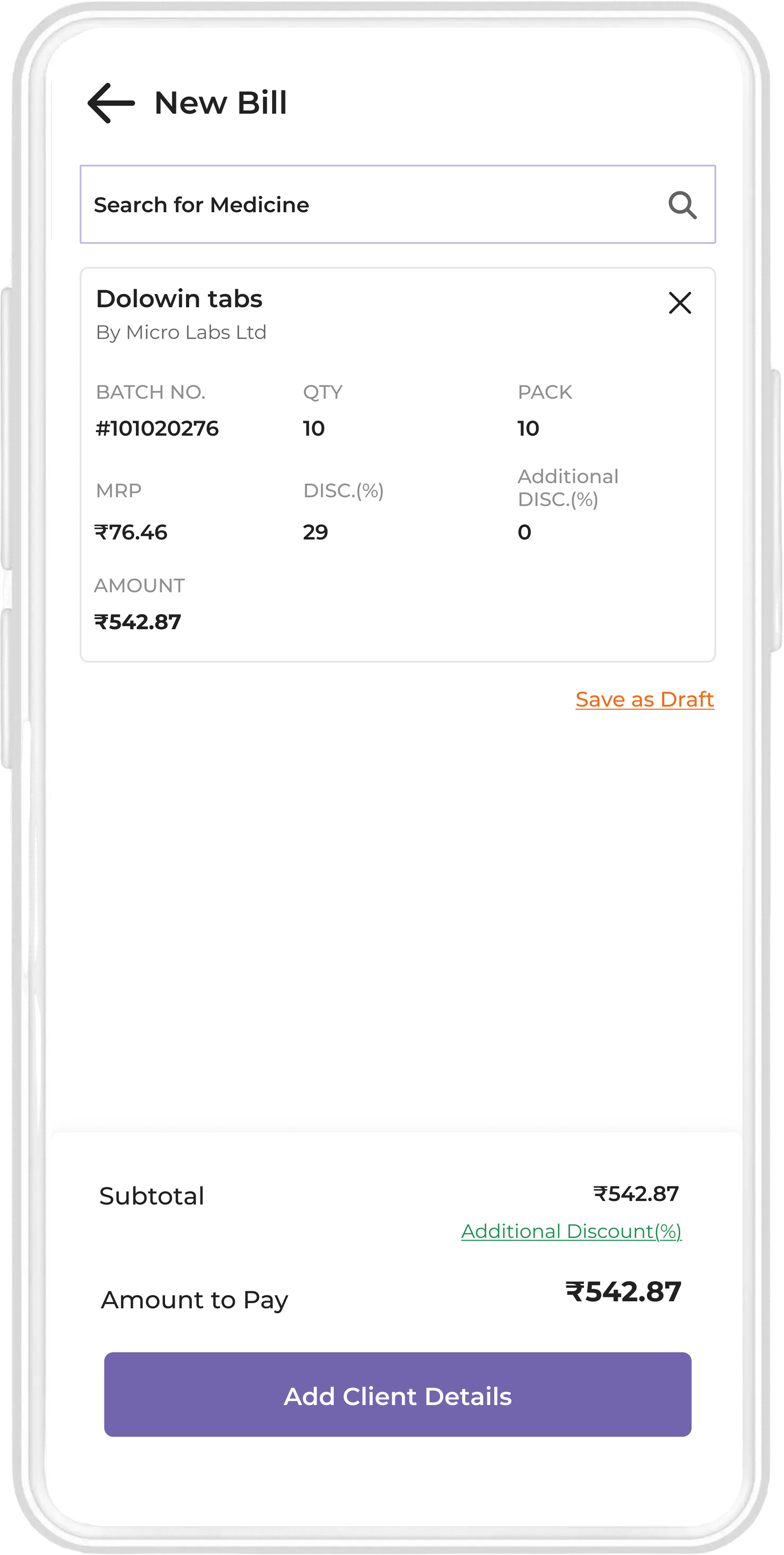Click the search magnifier icon
The height and width of the screenshot is (1555, 784).
682,205
